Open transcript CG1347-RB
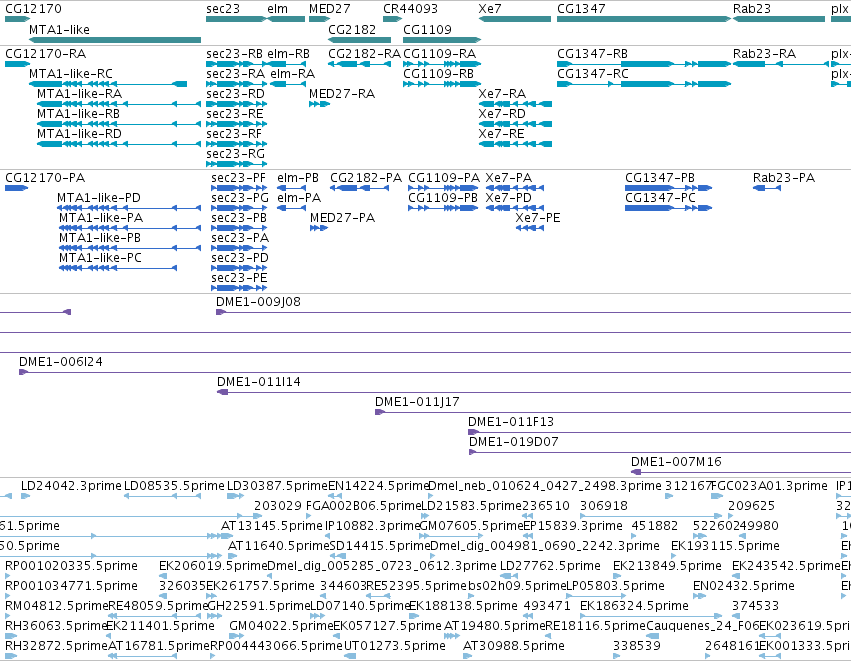The image size is (851, 661). 644,64
